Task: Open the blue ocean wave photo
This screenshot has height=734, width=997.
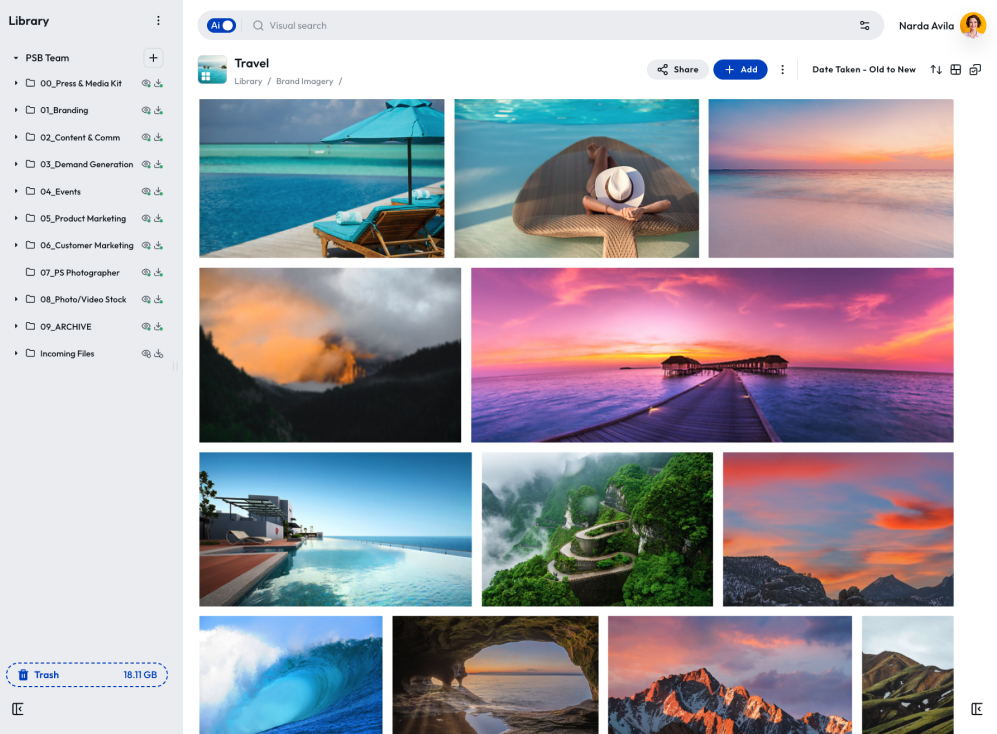Action: pyautogui.click(x=291, y=675)
